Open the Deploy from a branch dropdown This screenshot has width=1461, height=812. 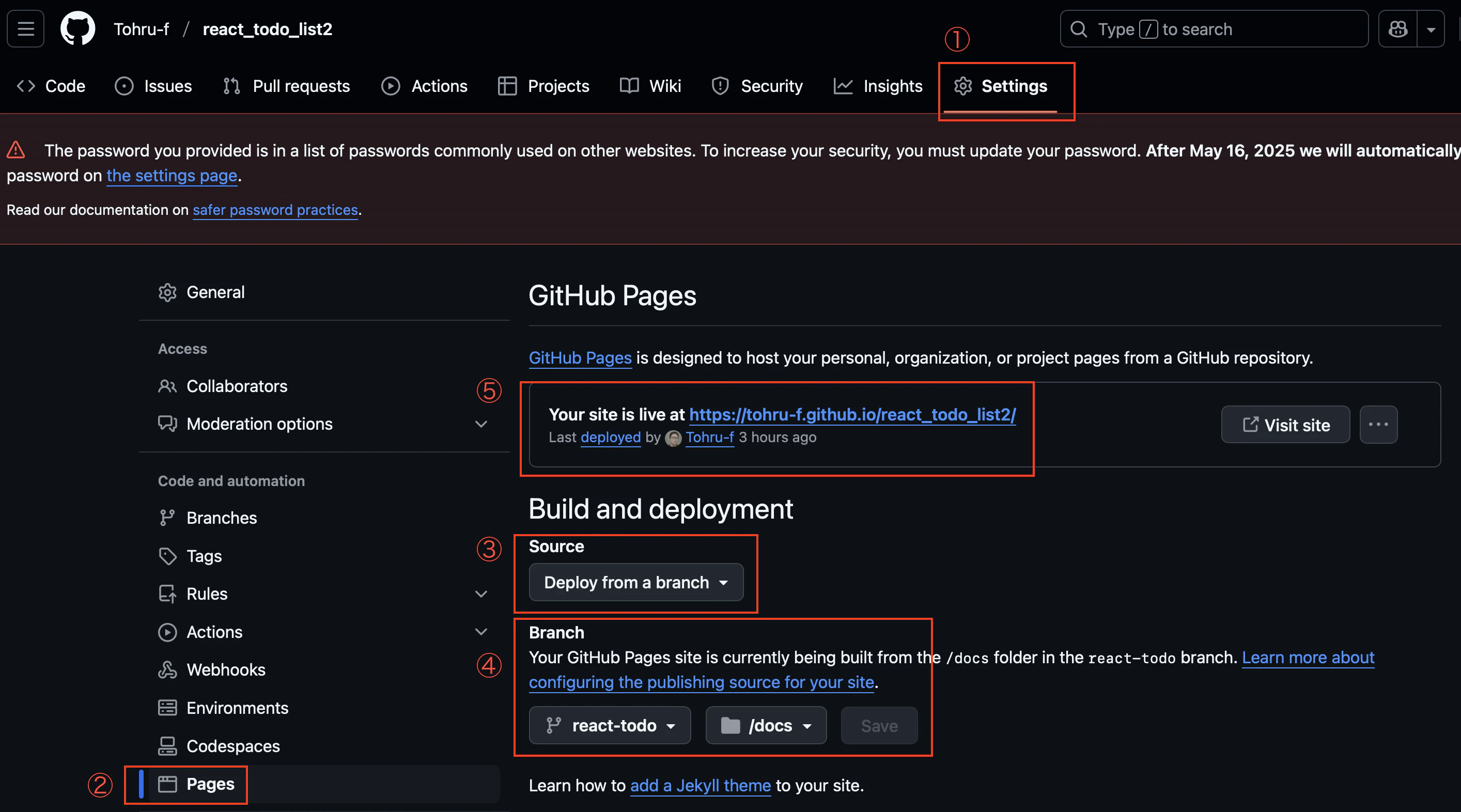(635, 582)
